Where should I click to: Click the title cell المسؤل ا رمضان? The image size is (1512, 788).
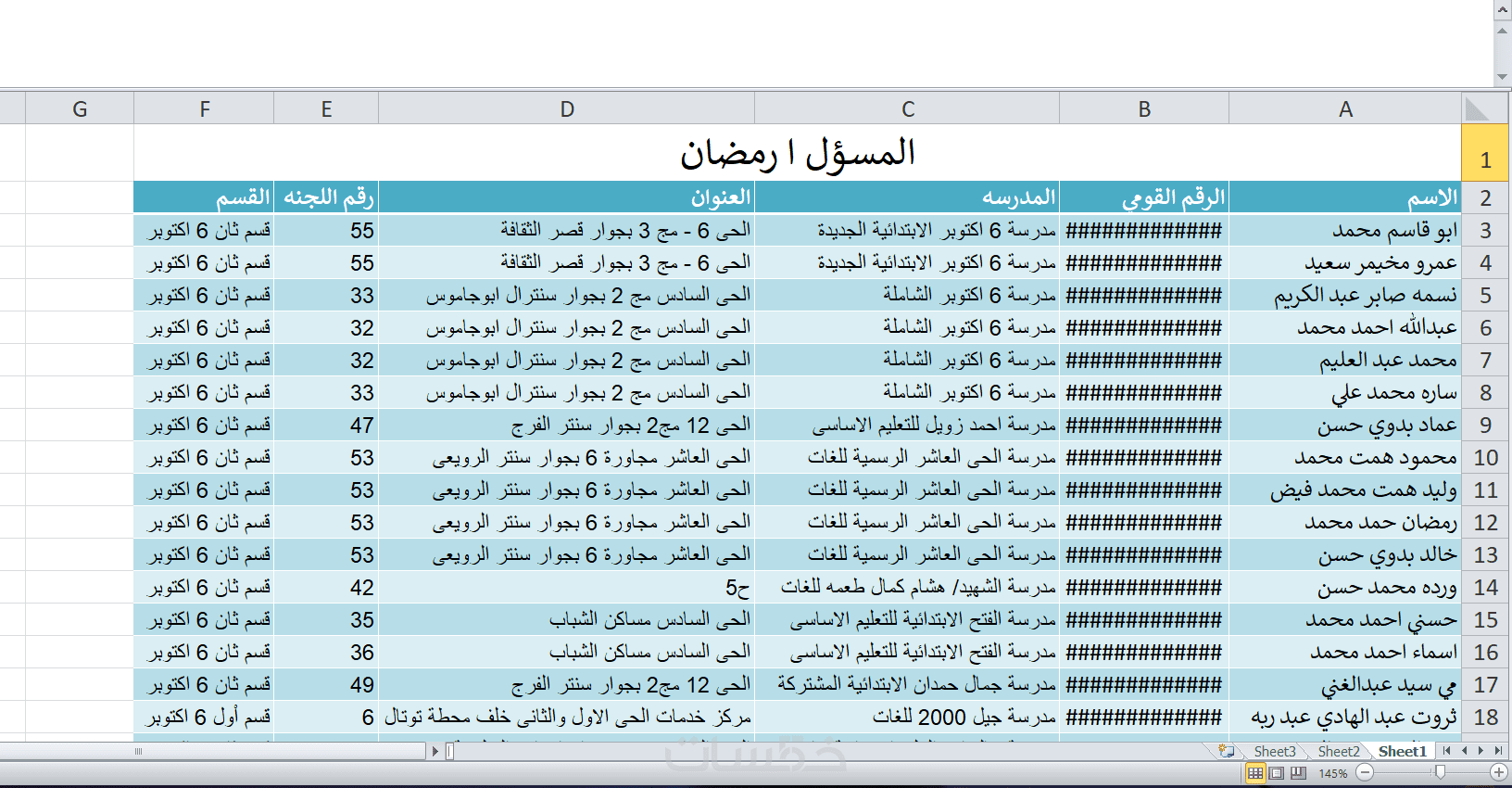click(798, 153)
